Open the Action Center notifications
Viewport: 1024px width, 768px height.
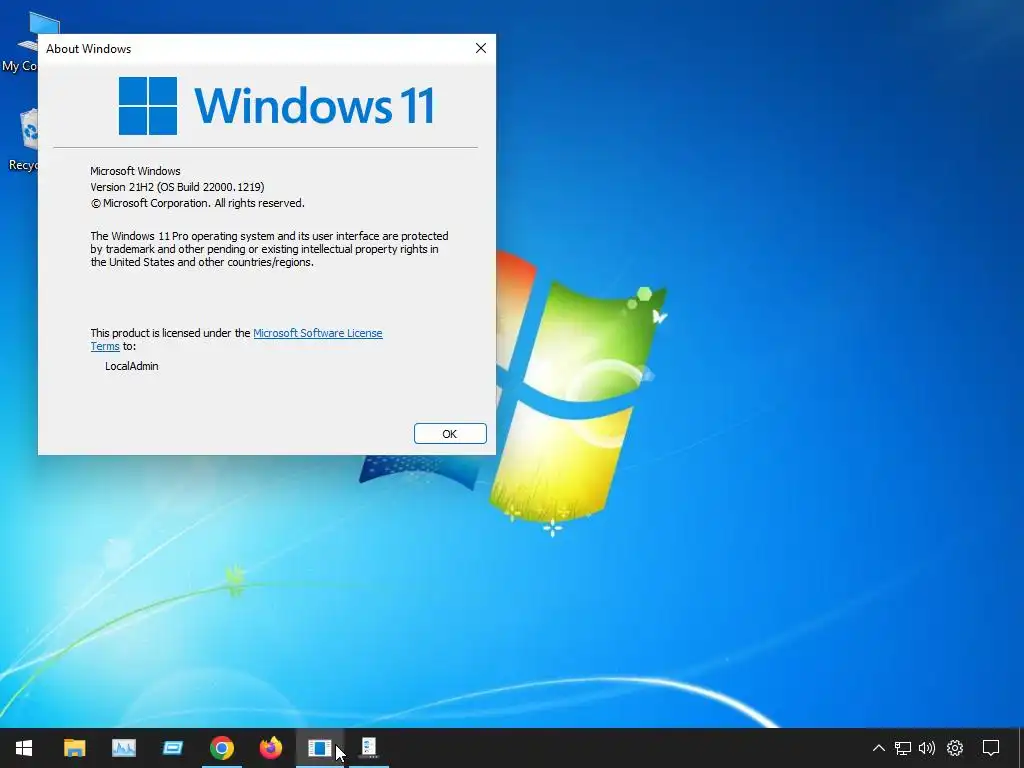tap(991, 748)
